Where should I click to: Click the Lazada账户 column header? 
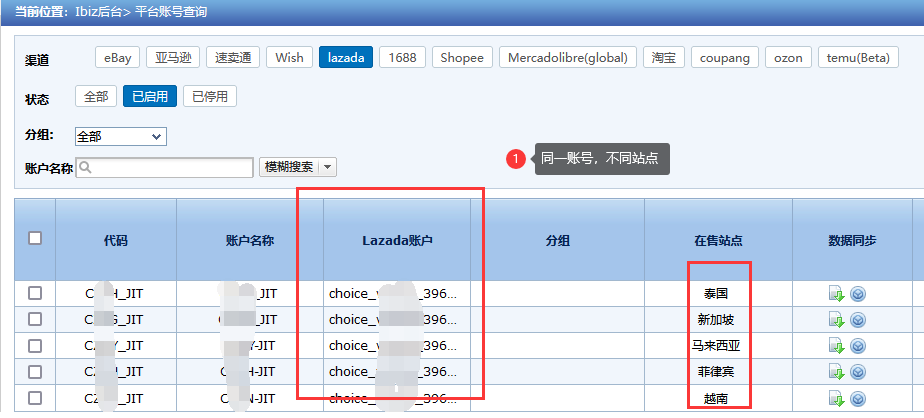coord(397,240)
